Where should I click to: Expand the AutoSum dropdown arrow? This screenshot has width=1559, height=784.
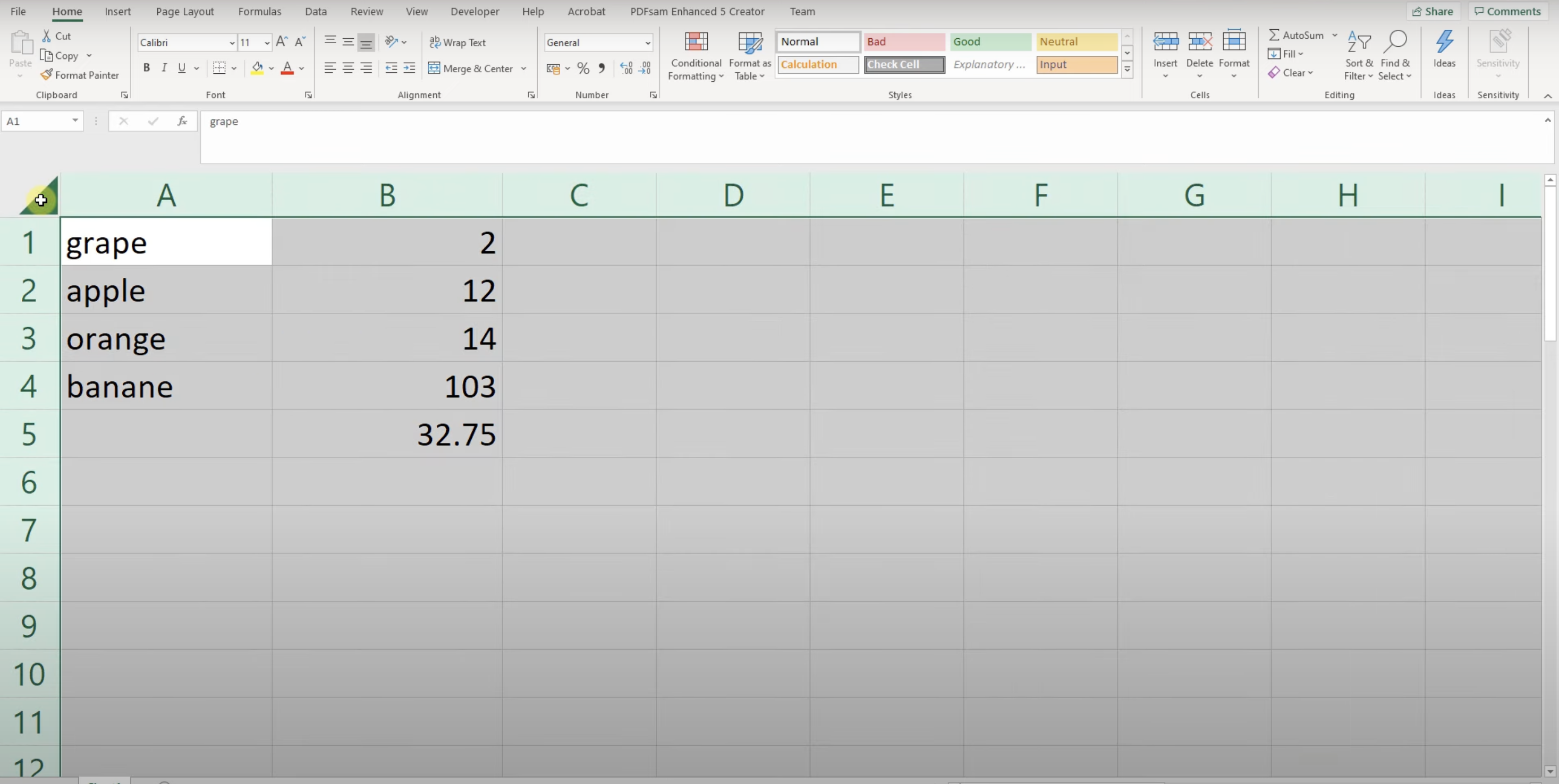pyautogui.click(x=1334, y=35)
